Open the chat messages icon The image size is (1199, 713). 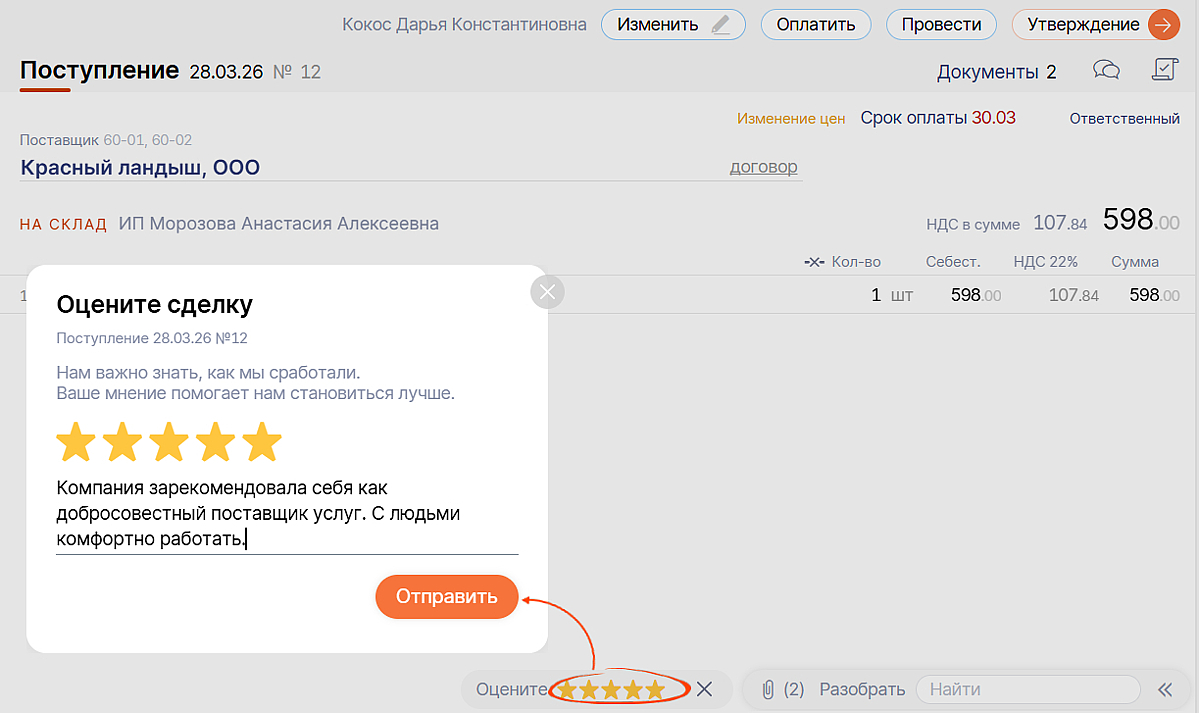(1106, 70)
